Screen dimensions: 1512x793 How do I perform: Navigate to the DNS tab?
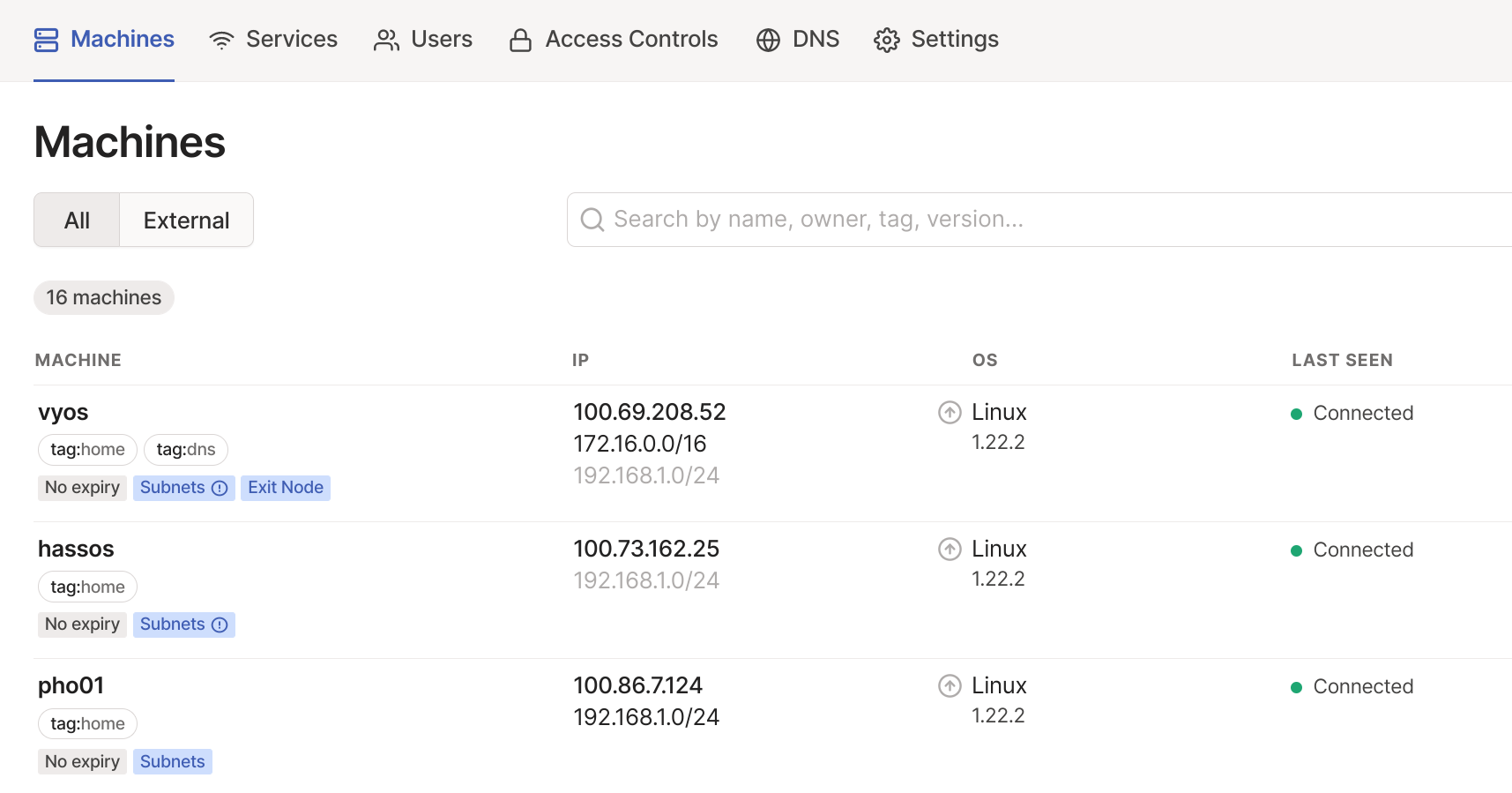(x=798, y=40)
